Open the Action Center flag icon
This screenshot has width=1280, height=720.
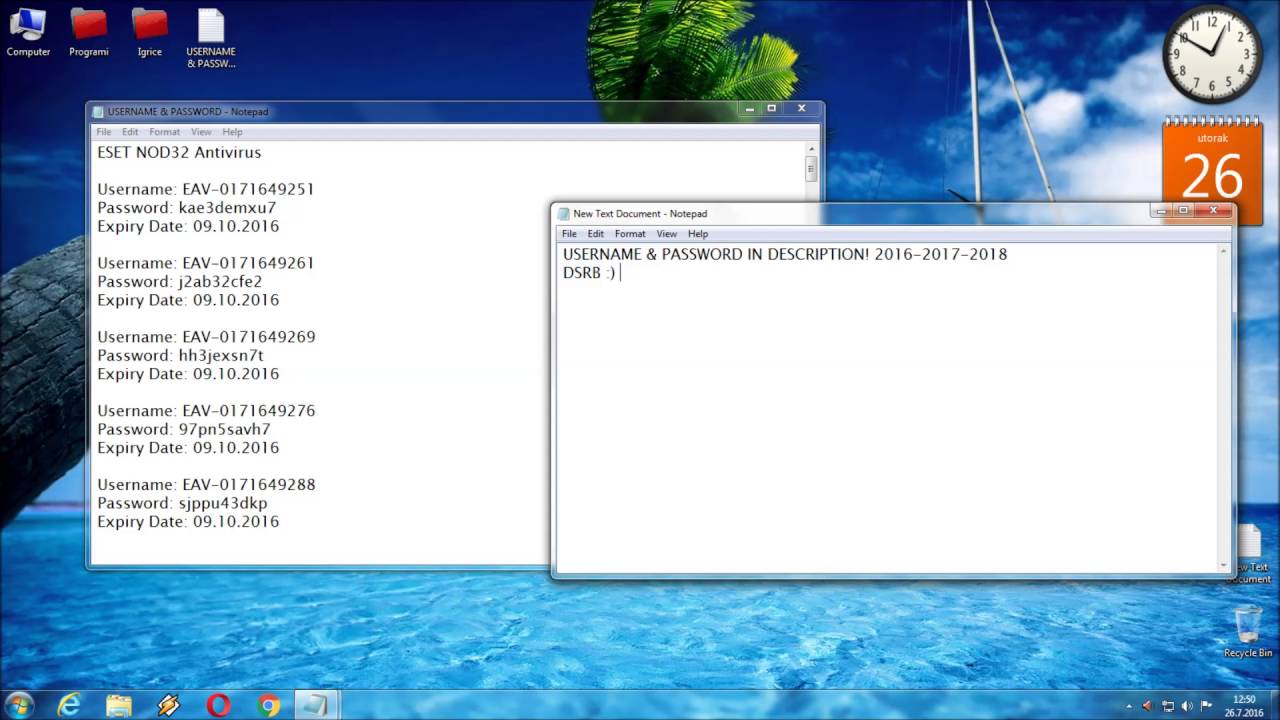(1207, 706)
